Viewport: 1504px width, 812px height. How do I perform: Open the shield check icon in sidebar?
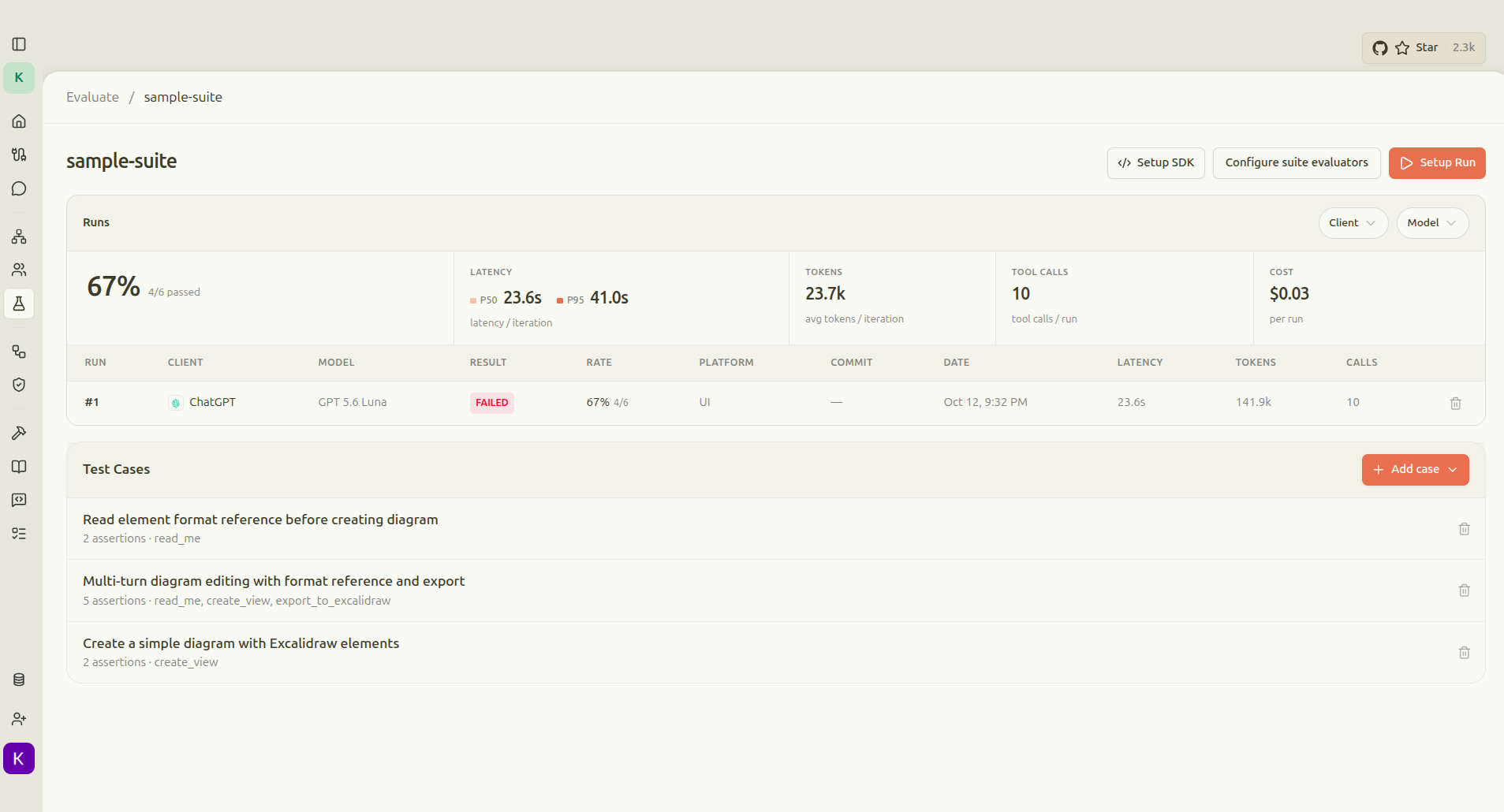19,385
